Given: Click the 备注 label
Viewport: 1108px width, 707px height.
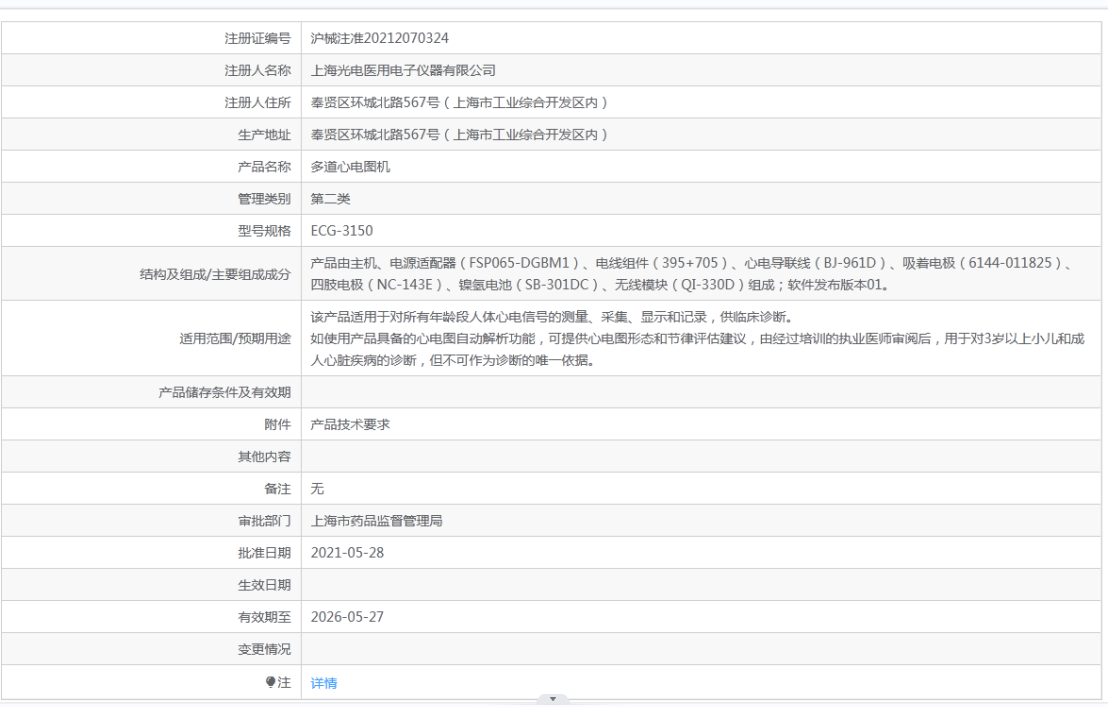Looking at the screenshot, I should tap(278, 489).
